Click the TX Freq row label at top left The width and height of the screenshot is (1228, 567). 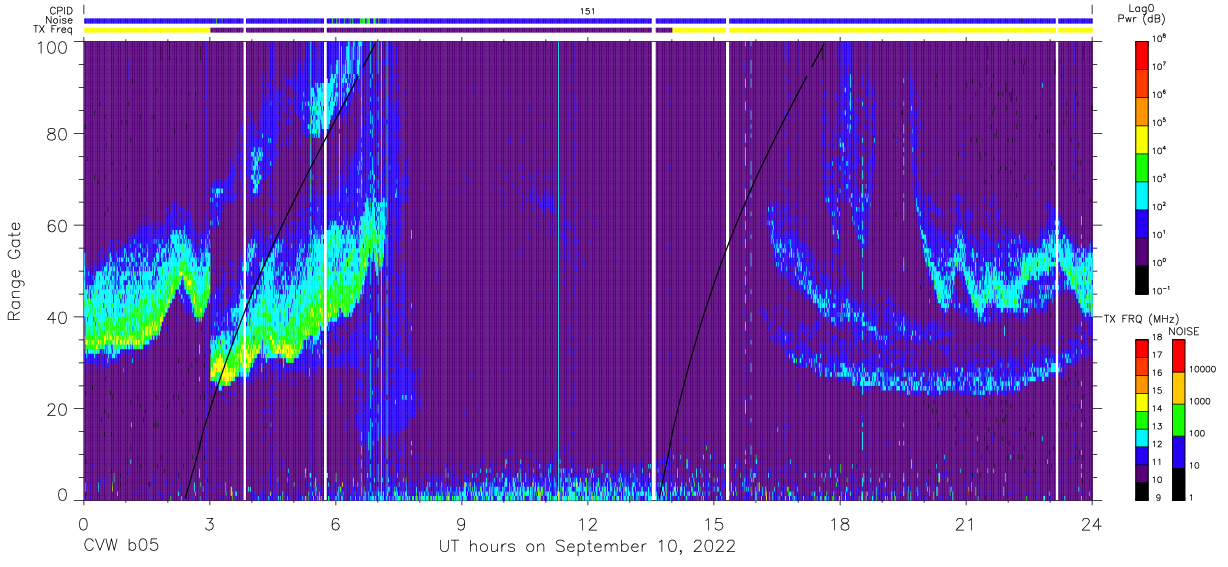click(53, 30)
